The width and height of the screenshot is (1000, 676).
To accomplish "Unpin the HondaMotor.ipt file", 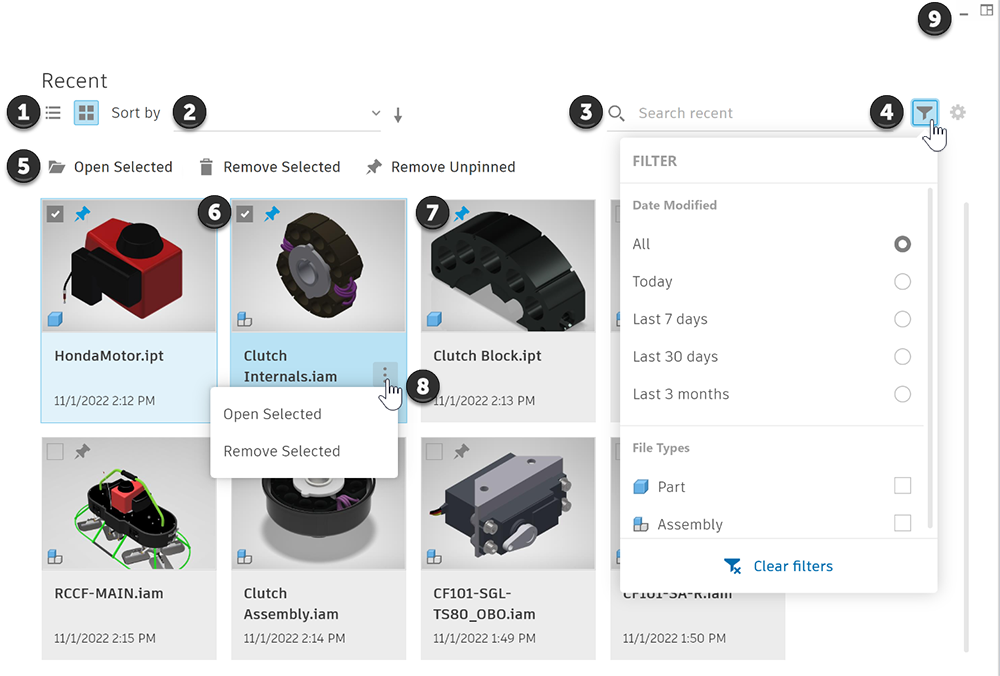I will pos(83,213).
